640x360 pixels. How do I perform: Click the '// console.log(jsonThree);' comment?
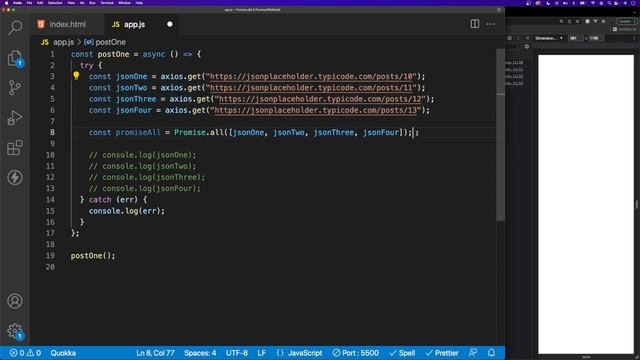pos(147,177)
